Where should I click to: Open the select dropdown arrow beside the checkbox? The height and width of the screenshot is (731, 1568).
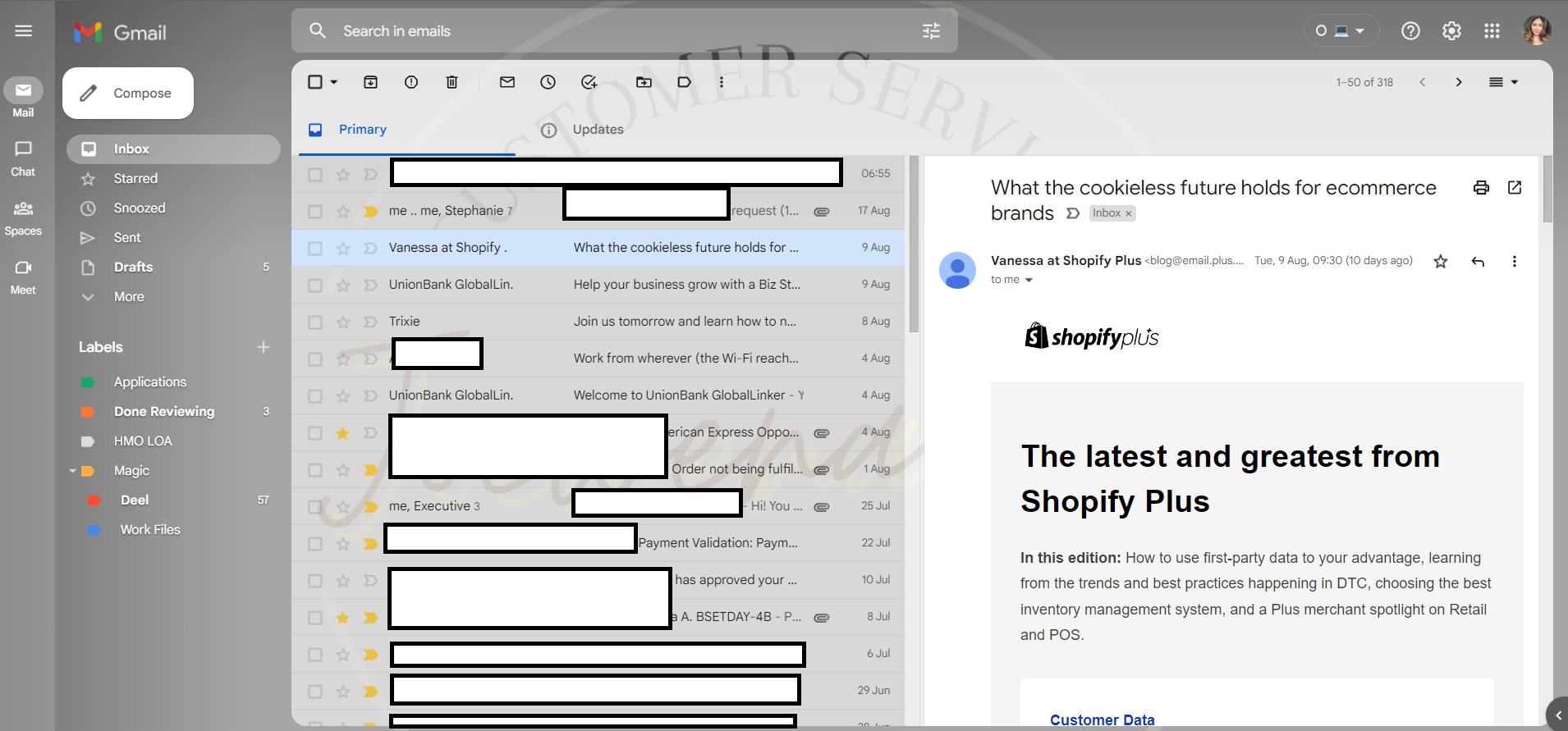pyautogui.click(x=334, y=82)
